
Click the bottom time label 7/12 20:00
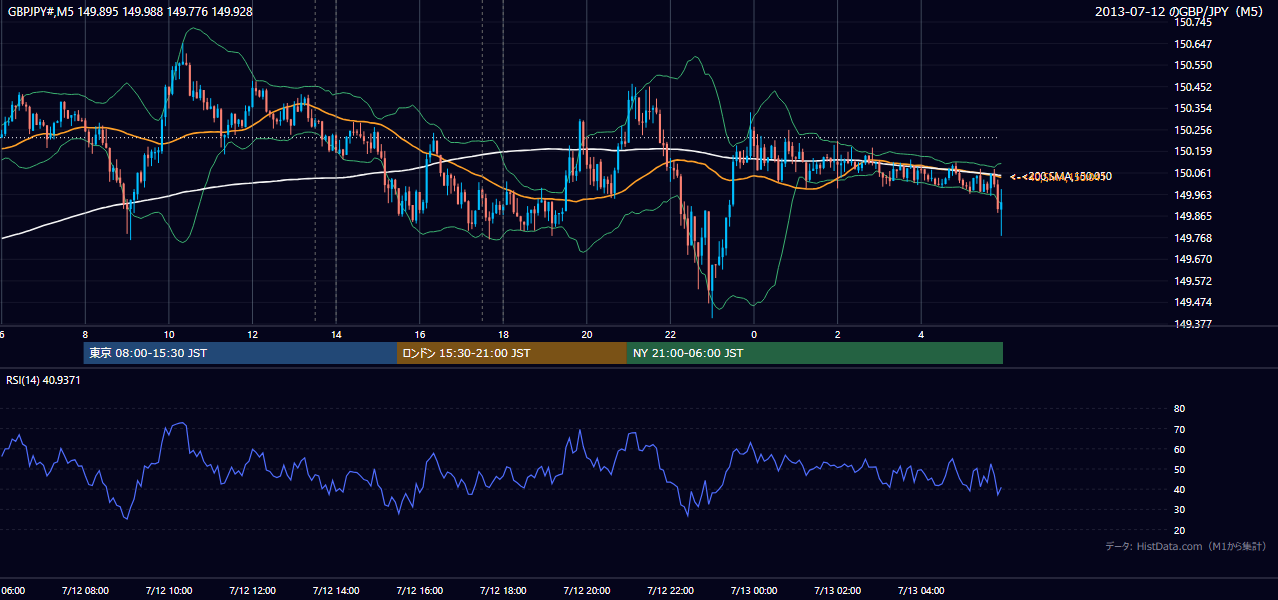click(x=586, y=591)
